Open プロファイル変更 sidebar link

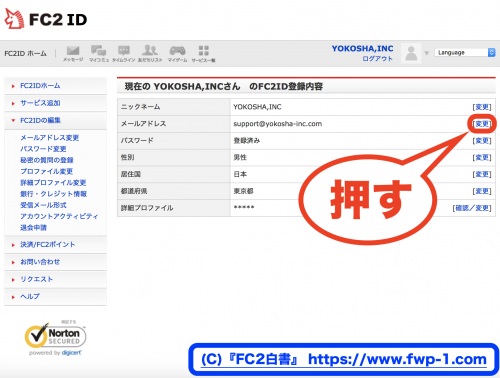tap(46, 171)
